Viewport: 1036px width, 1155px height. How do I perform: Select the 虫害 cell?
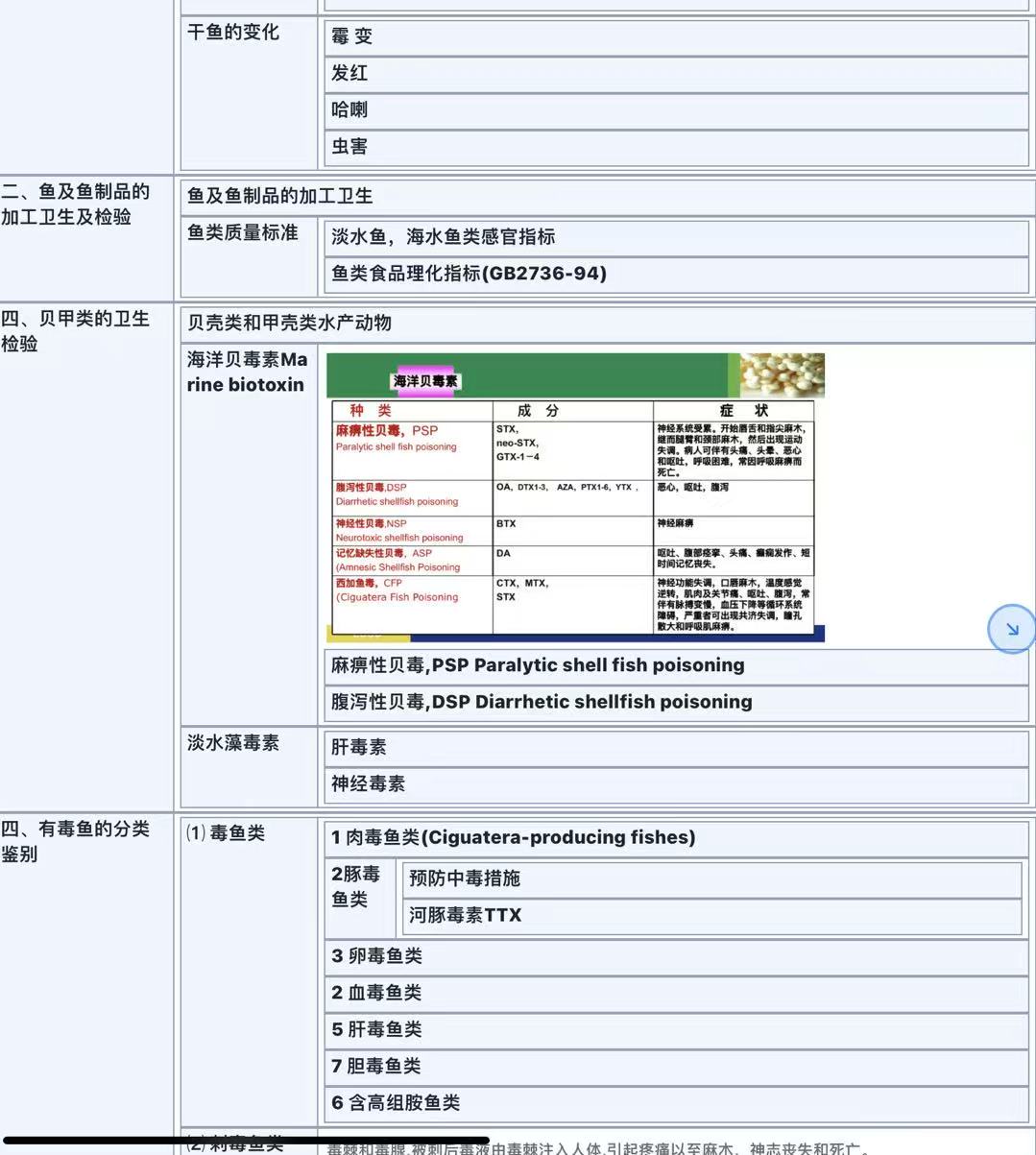point(349,146)
